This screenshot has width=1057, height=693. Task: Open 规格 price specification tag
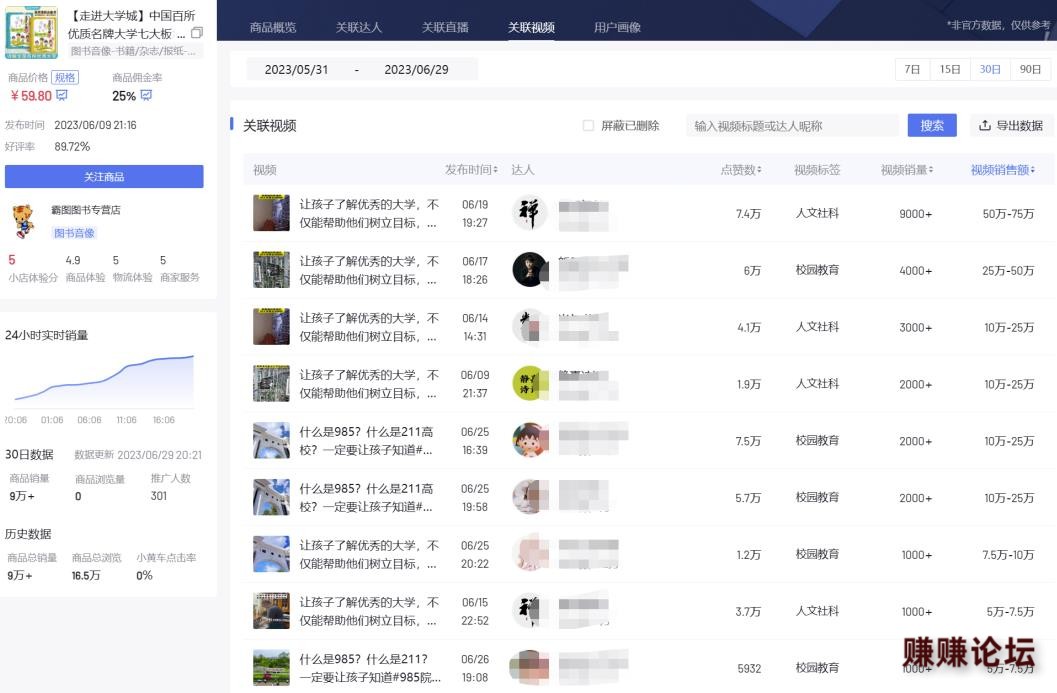[65, 78]
